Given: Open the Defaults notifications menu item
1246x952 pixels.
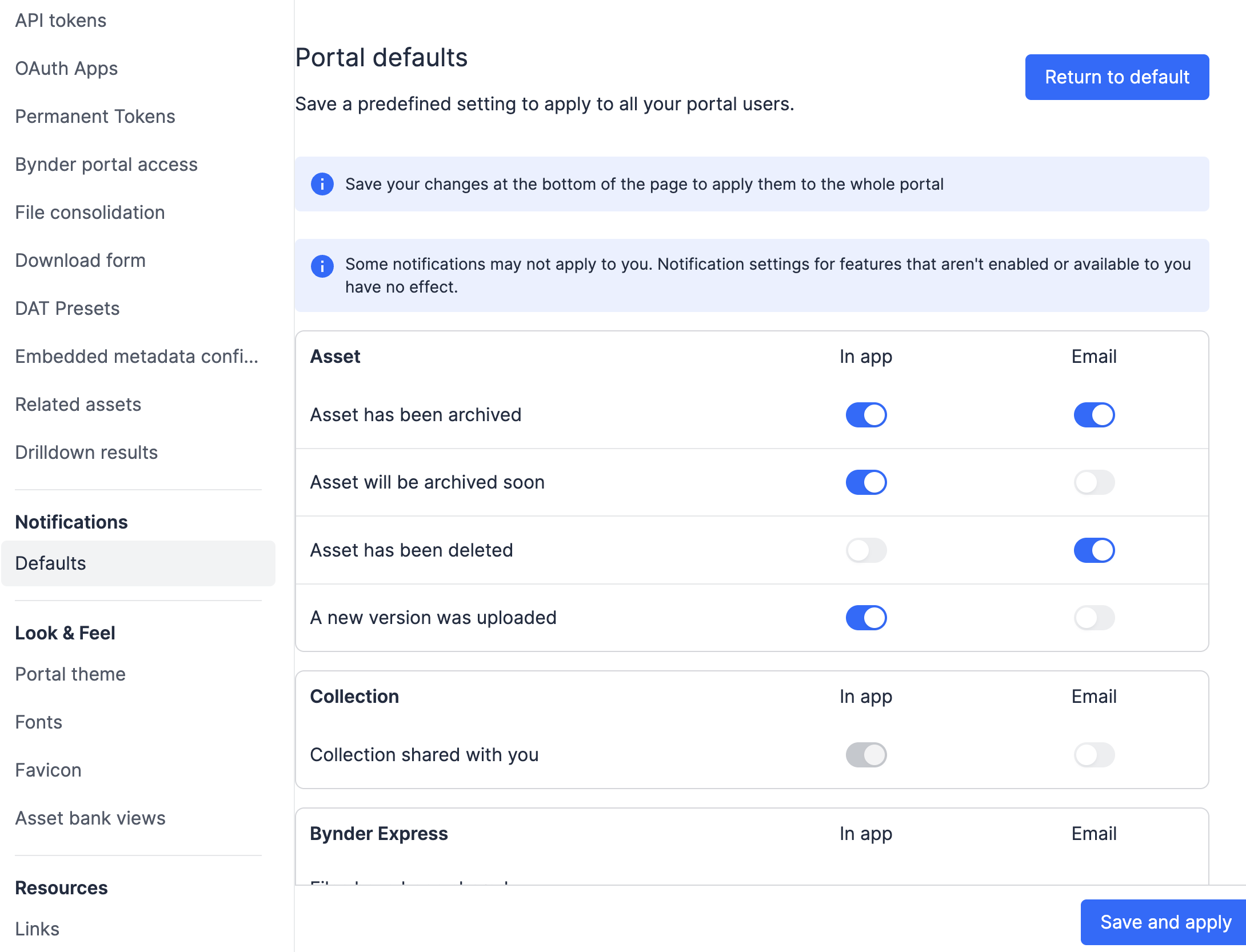Looking at the screenshot, I should pos(138,563).
